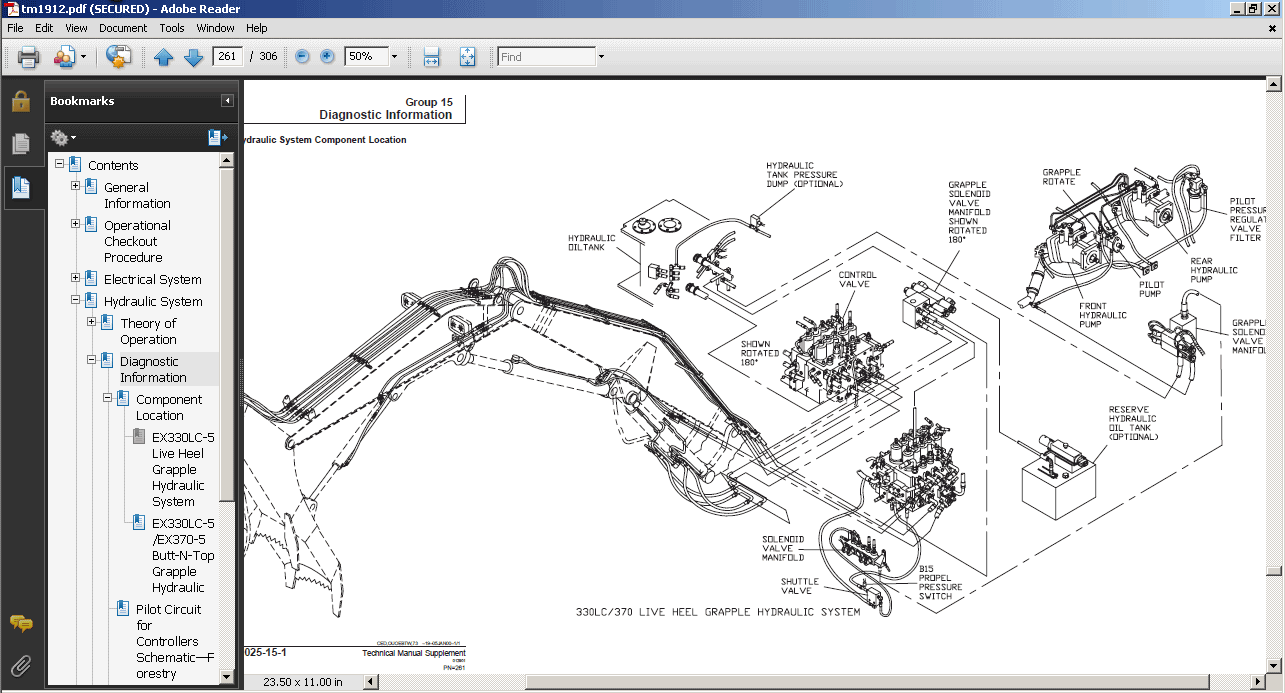The image size is (1285, 693).
Task: Click the Print icon in toolbar
Action: point(28,57)
